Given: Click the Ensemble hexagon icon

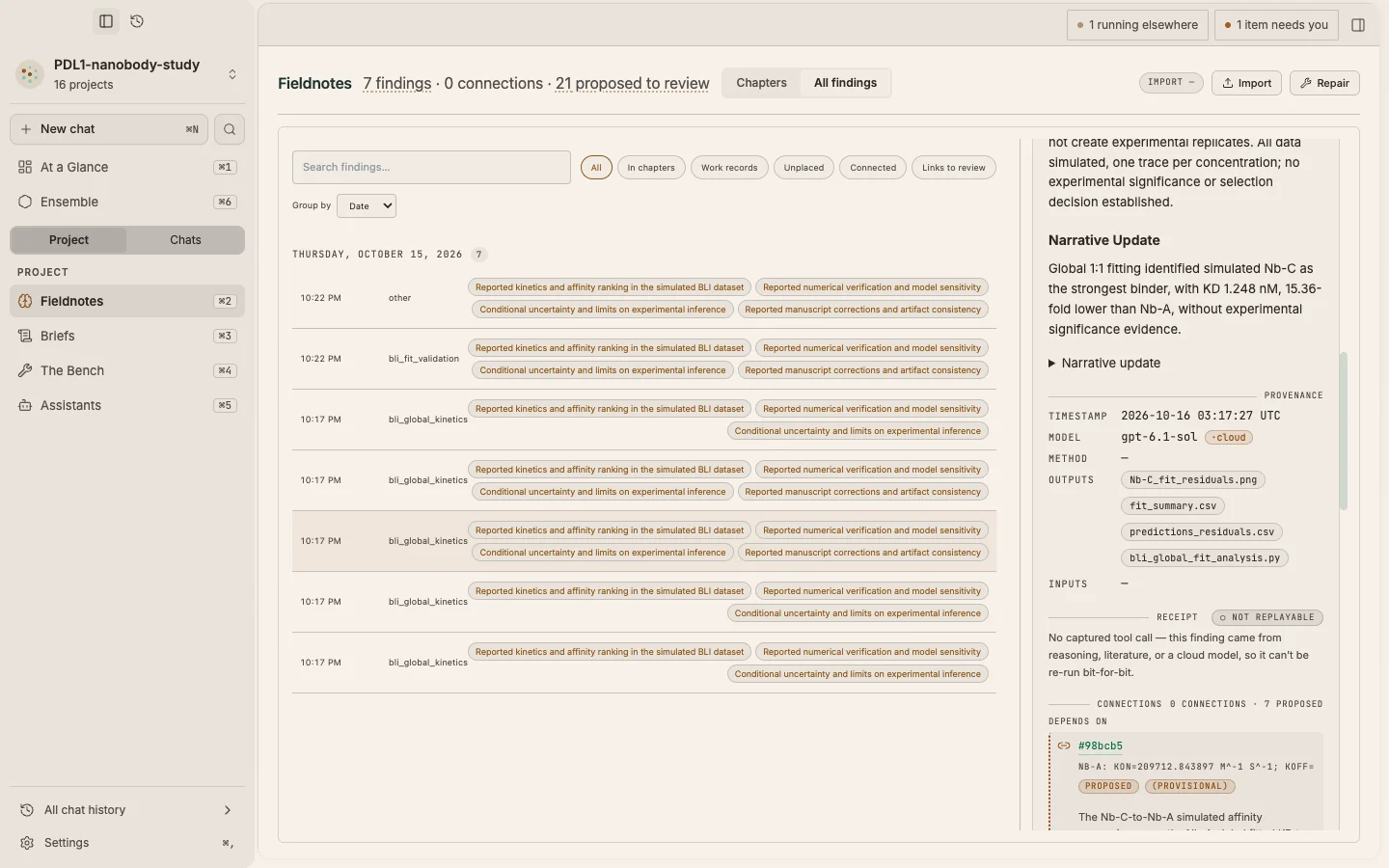Looking at the screenshot, I should click(x=25, y=202).
